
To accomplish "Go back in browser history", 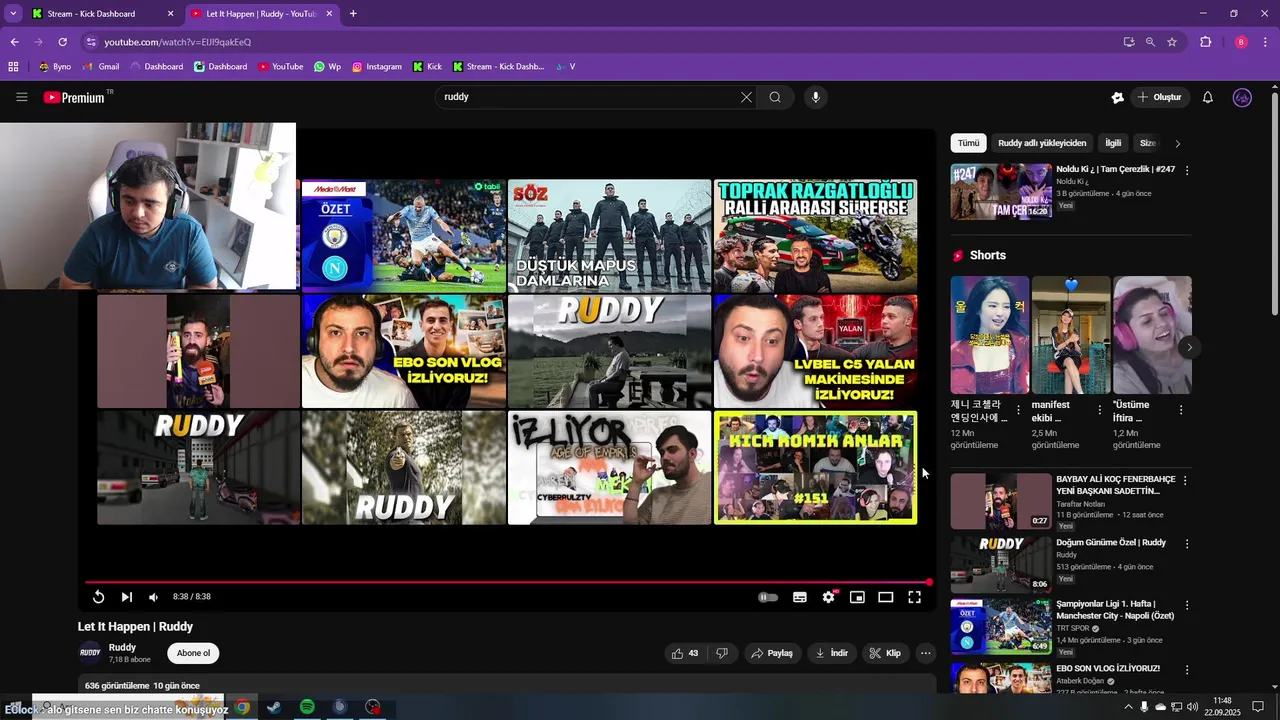I will coord(14,42).
